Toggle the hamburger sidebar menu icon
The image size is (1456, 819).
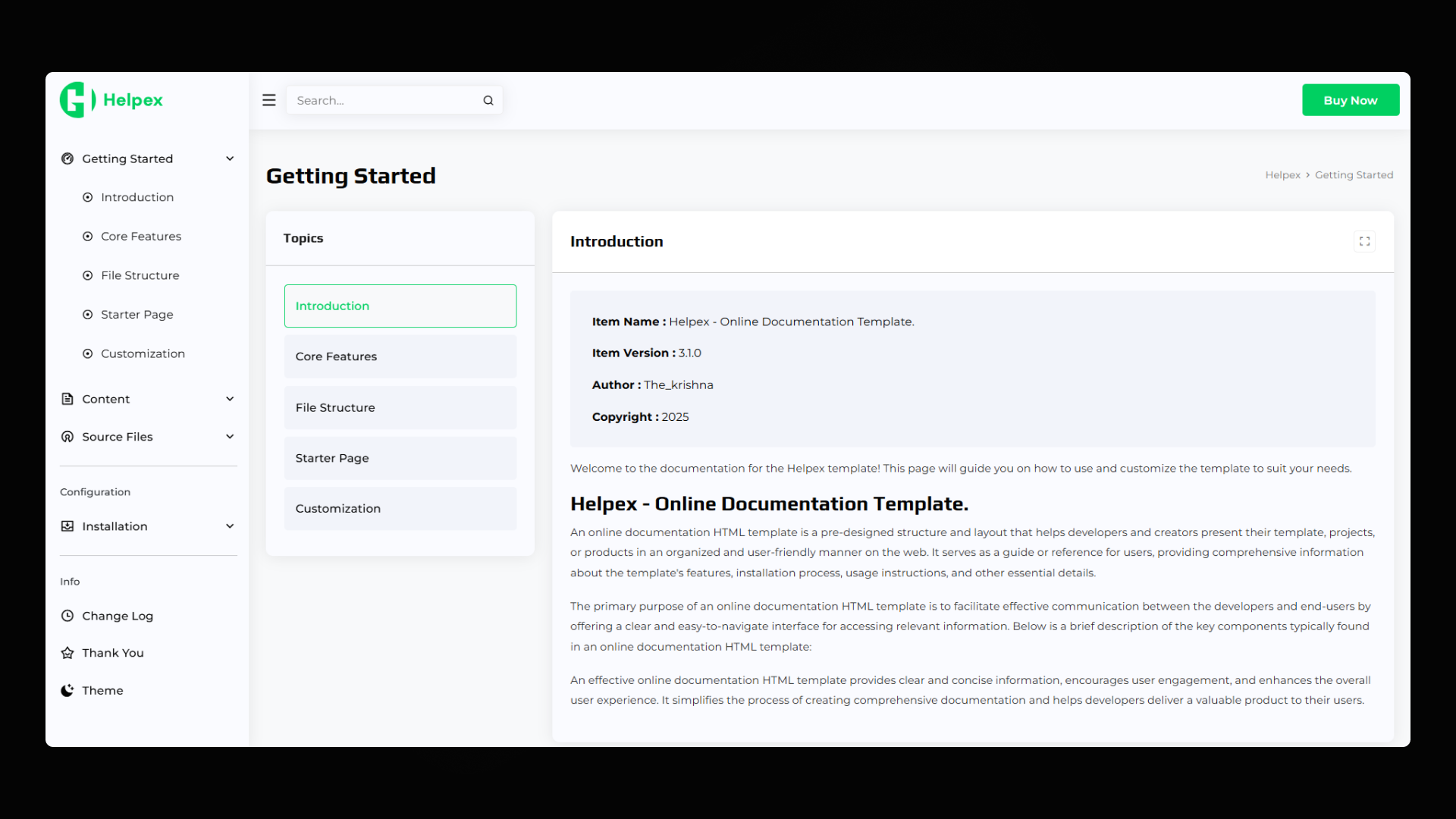pyautogui.click(x=268, y=100)
